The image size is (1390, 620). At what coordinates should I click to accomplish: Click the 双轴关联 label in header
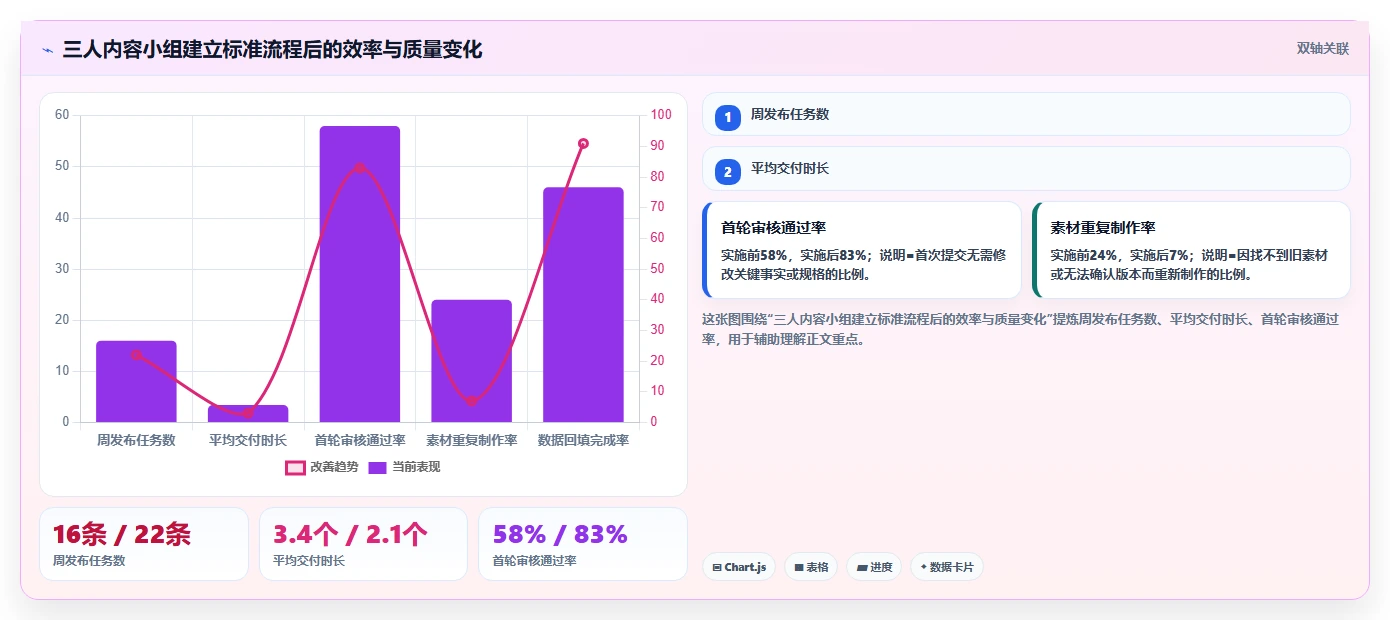pos(1323,49)
